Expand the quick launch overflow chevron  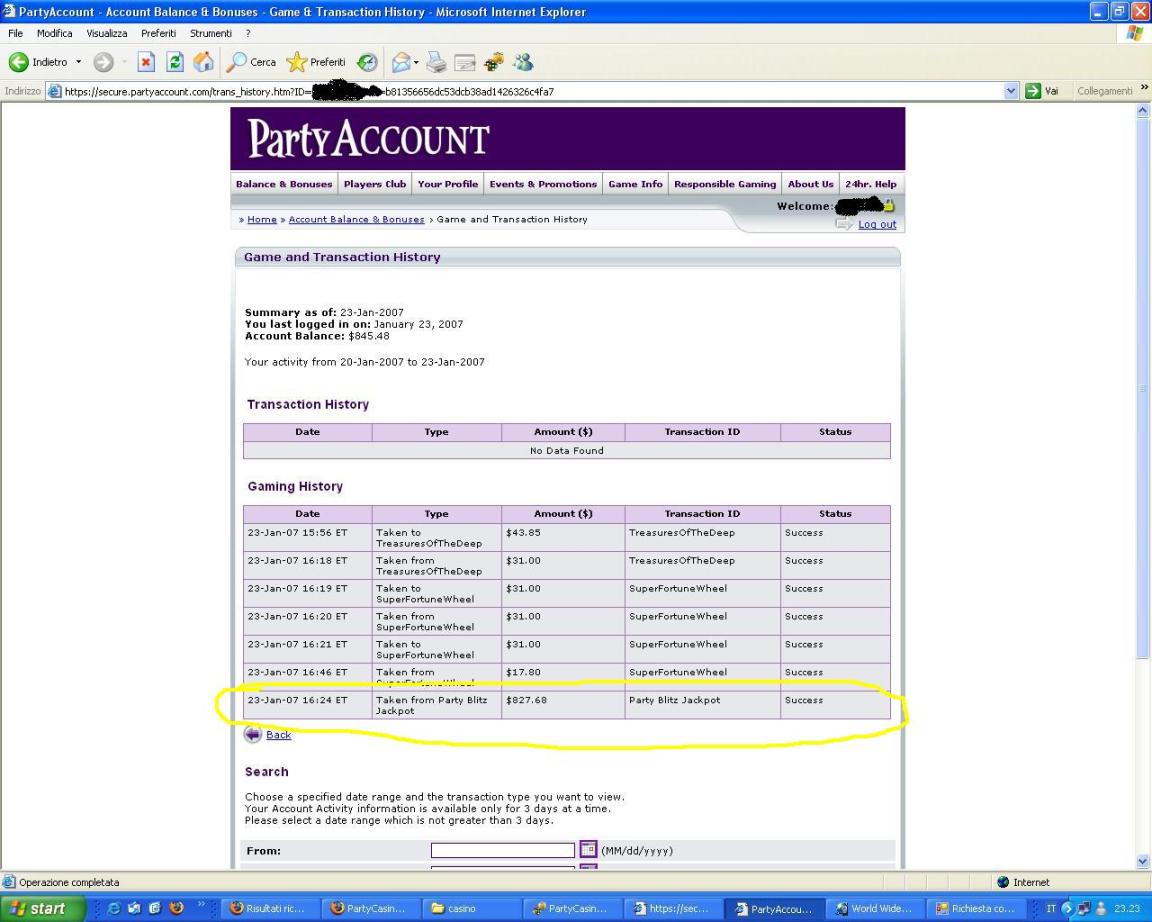pos(201,904)
